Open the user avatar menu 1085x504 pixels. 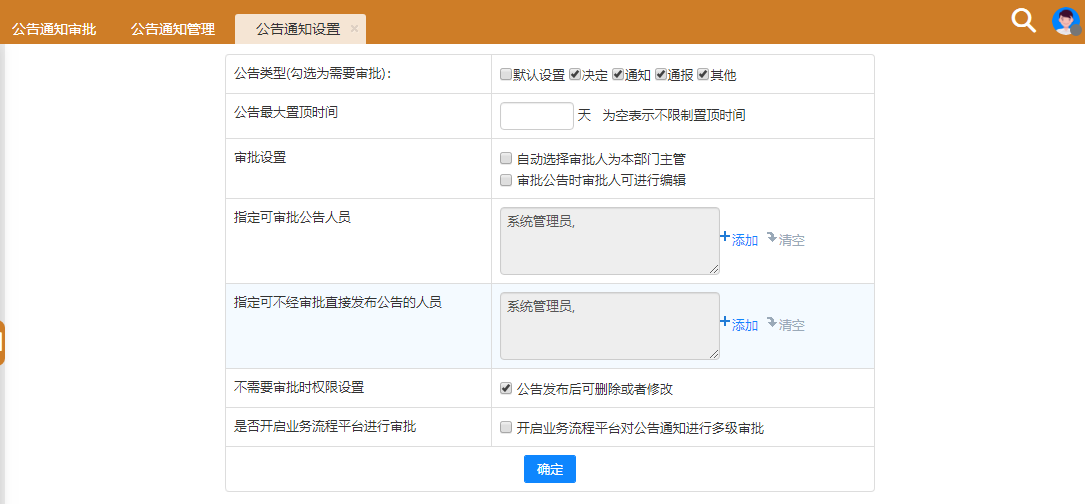pos(1066,21)
